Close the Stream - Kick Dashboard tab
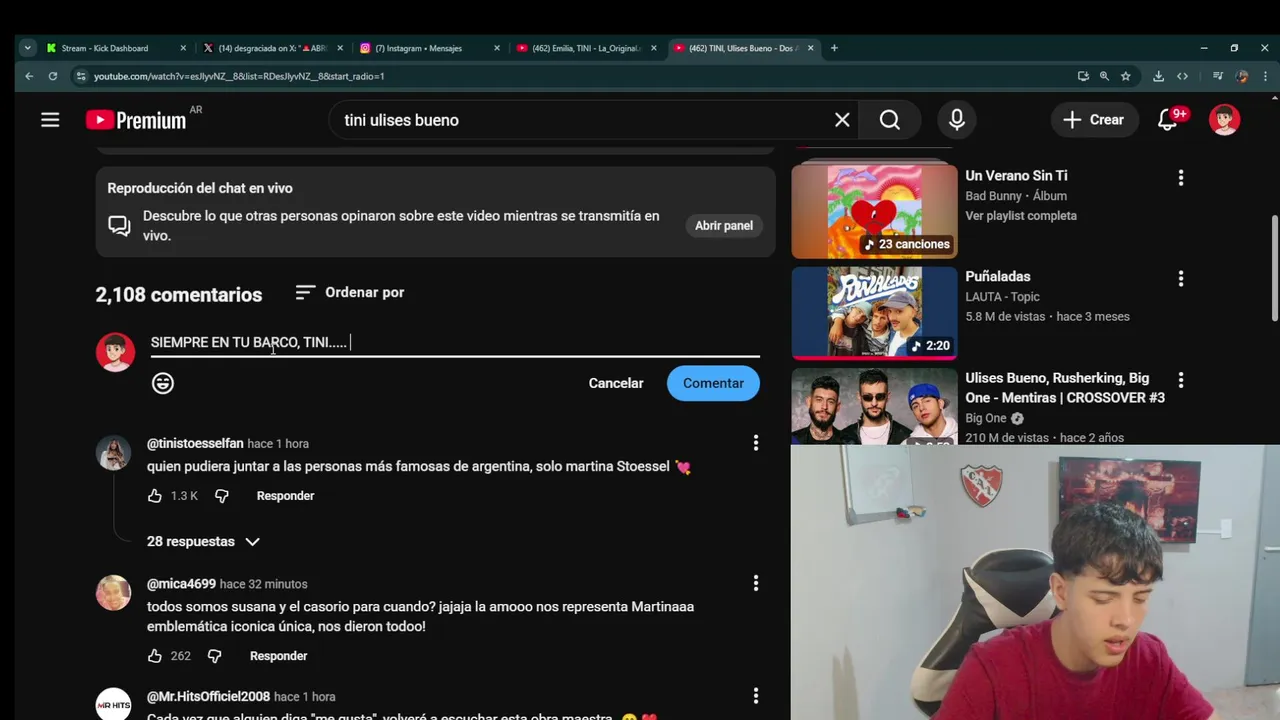Viewport: 1280px width, 720px height. [183, 48]
